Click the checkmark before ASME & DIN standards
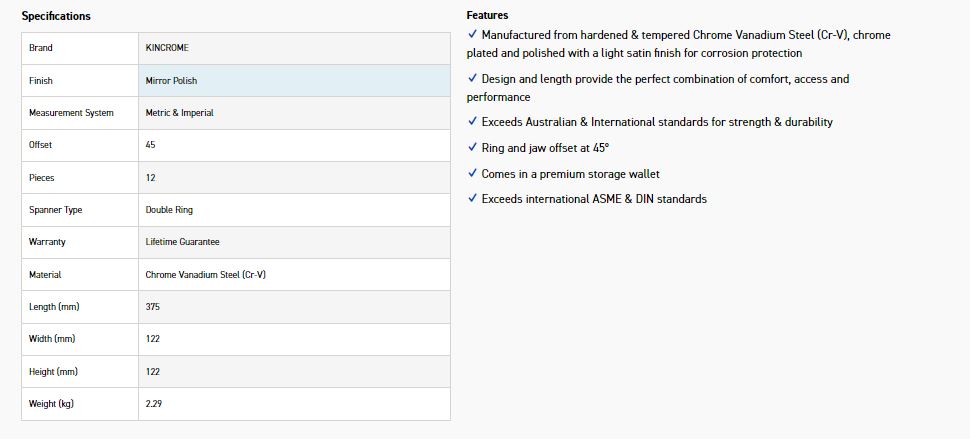 pos(472,199)
